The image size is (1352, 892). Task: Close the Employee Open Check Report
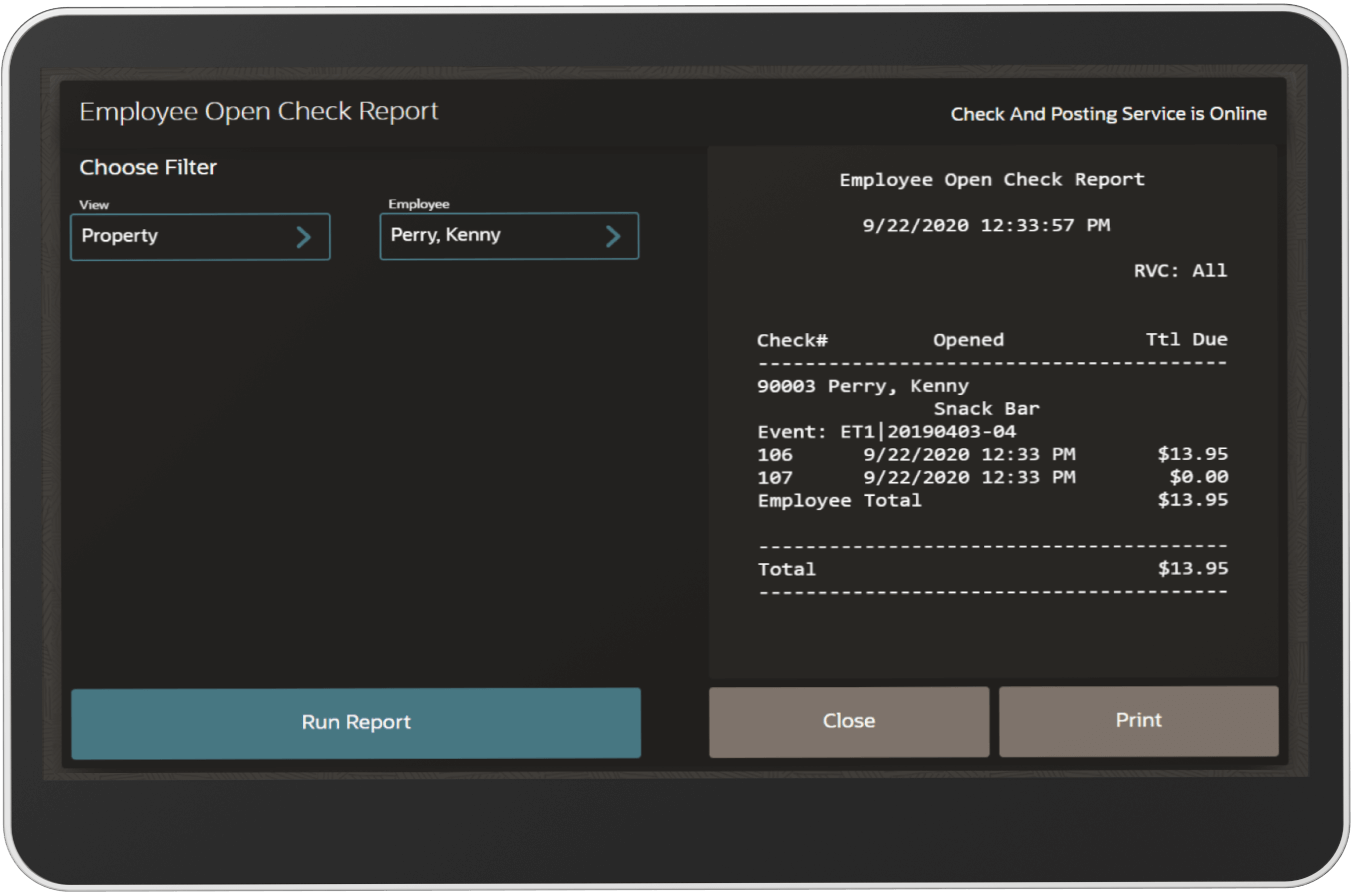pyautogui.click(x=848, y=721)
